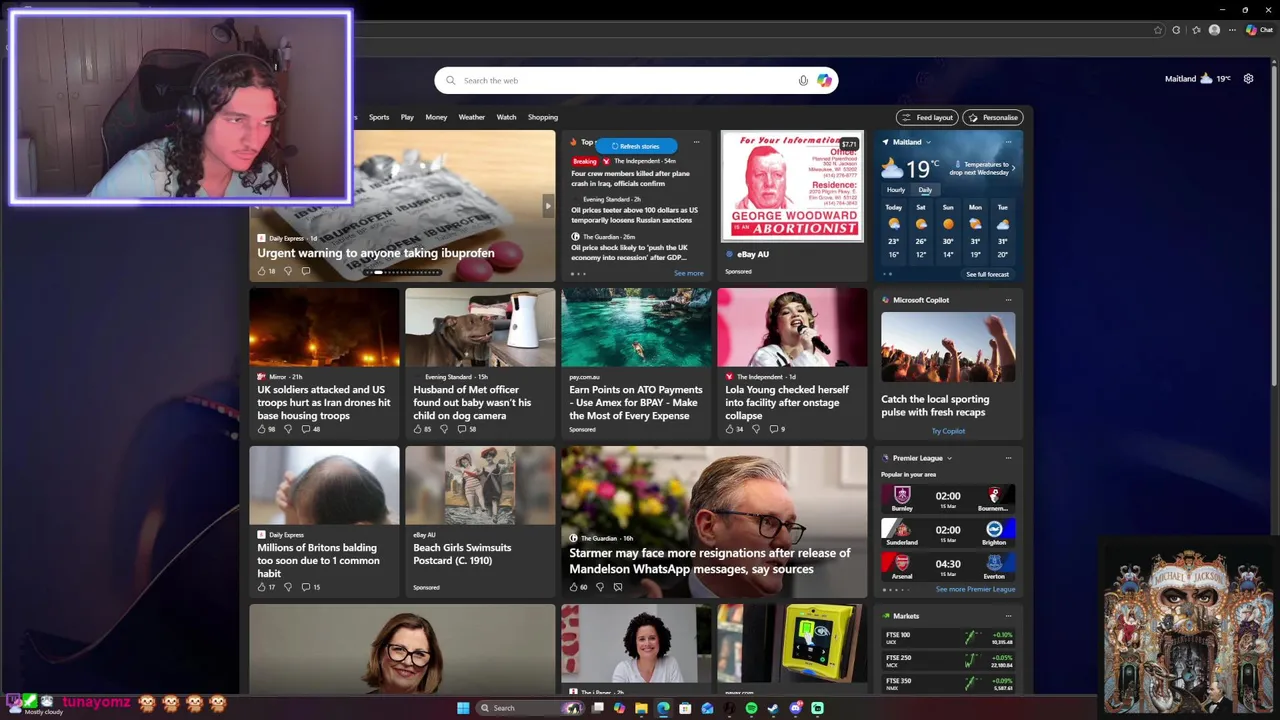Click Try Copilot link
This screenshot has height=720, width=1280.
pos(948,431)
